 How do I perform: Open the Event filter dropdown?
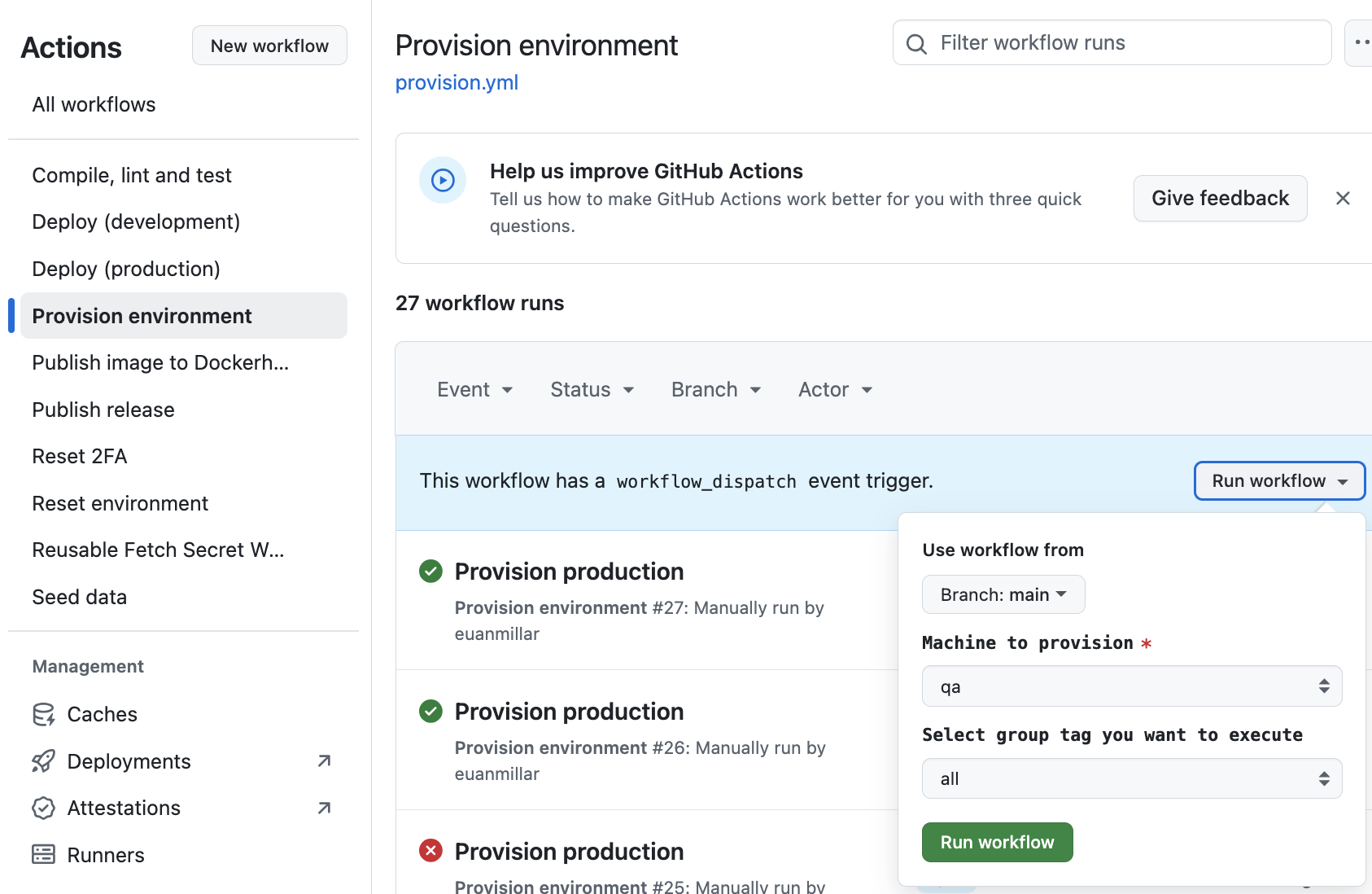474,390
